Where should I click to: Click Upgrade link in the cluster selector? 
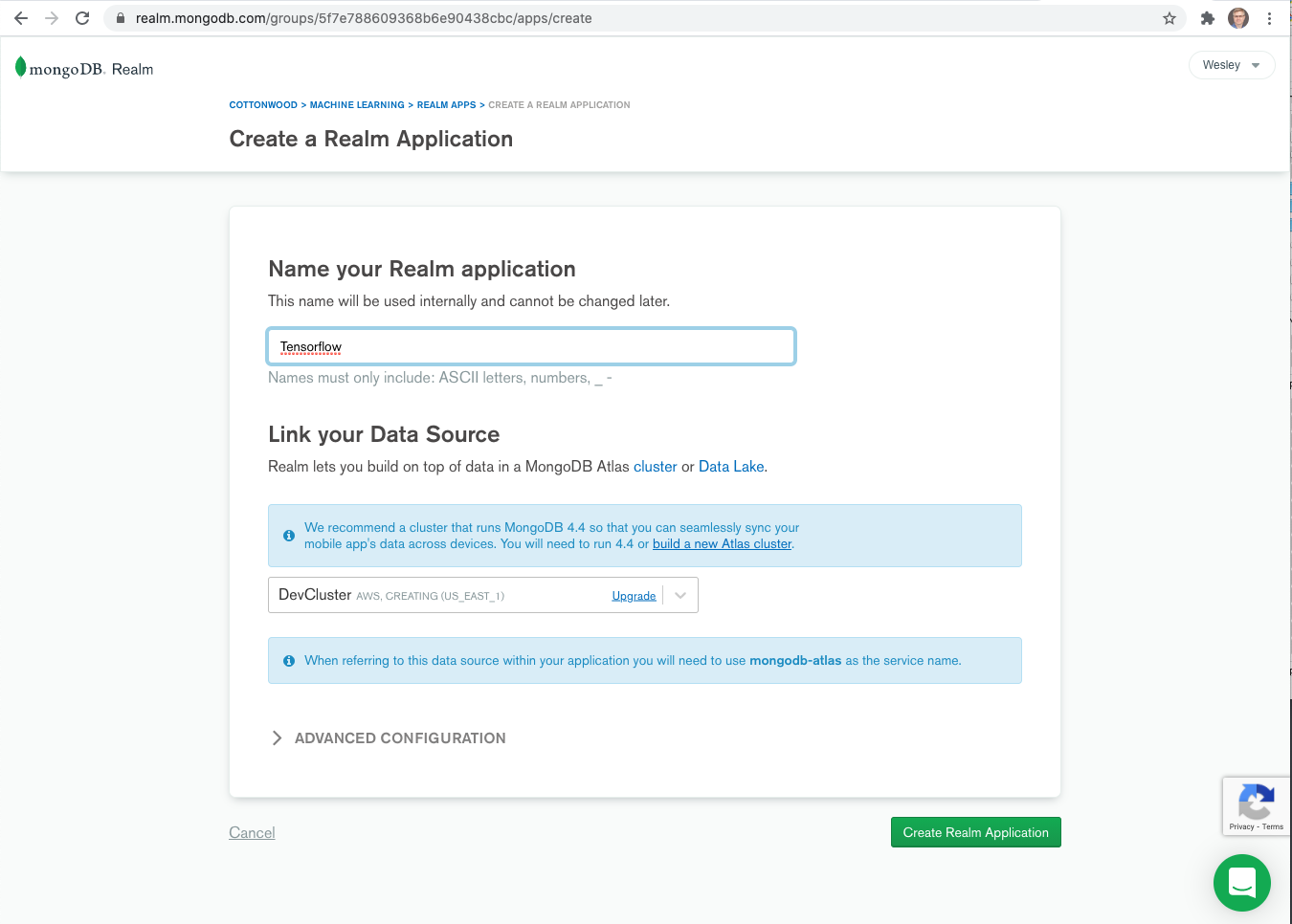[634, 596]
